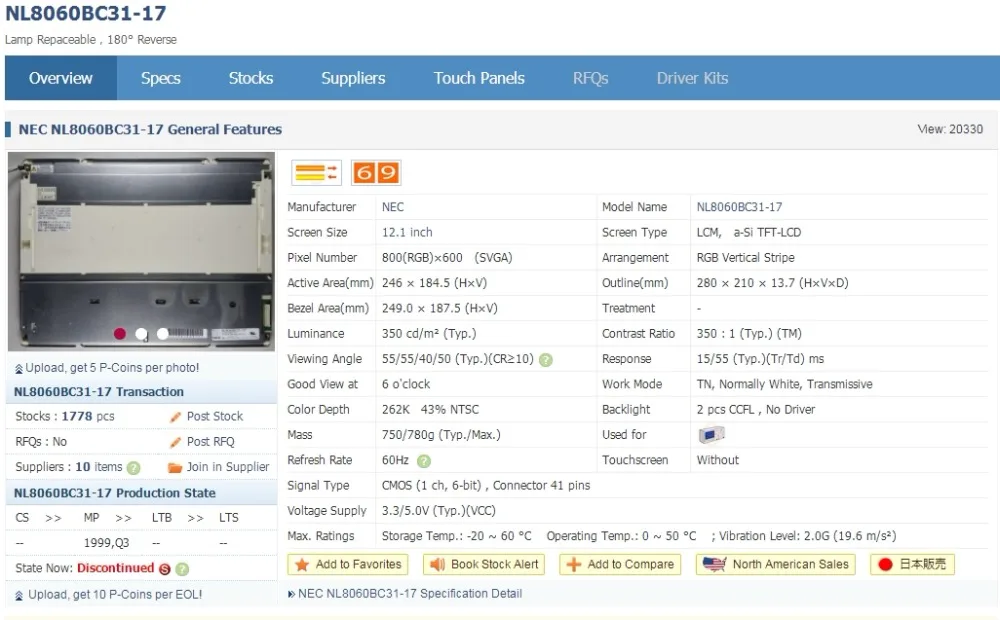The width and height of the screenshot is (1000, 620).
Task: Click the Stocks 1778 pcs text
Action: (x=65, y=416)
